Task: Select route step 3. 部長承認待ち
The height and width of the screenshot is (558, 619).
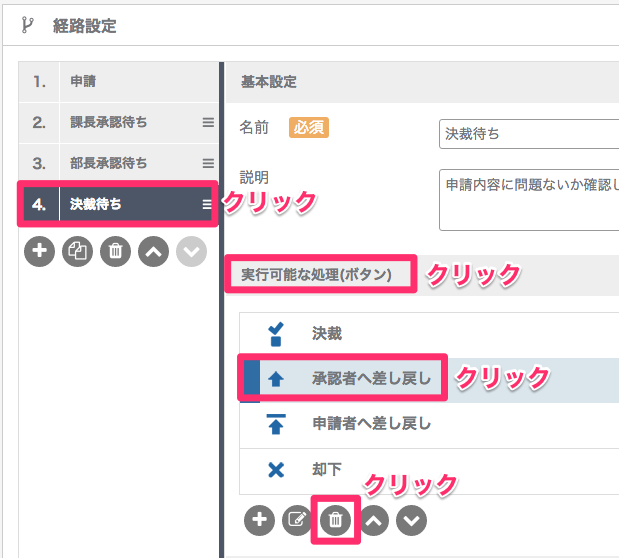Action: click(x=118, y=163)
